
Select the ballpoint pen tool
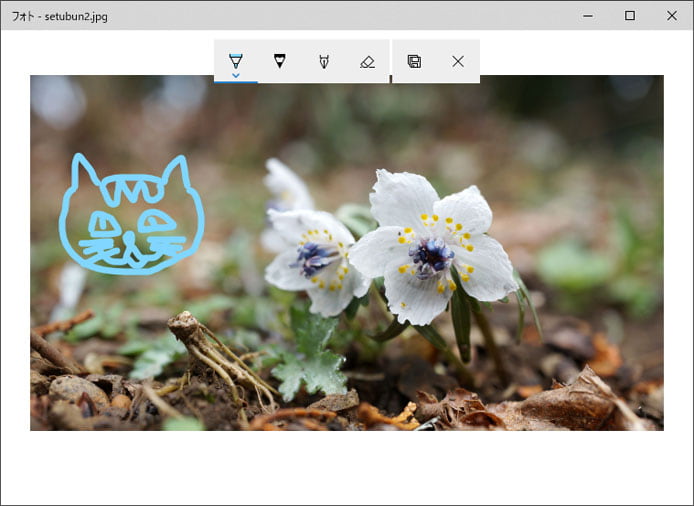tap(235, 59)
